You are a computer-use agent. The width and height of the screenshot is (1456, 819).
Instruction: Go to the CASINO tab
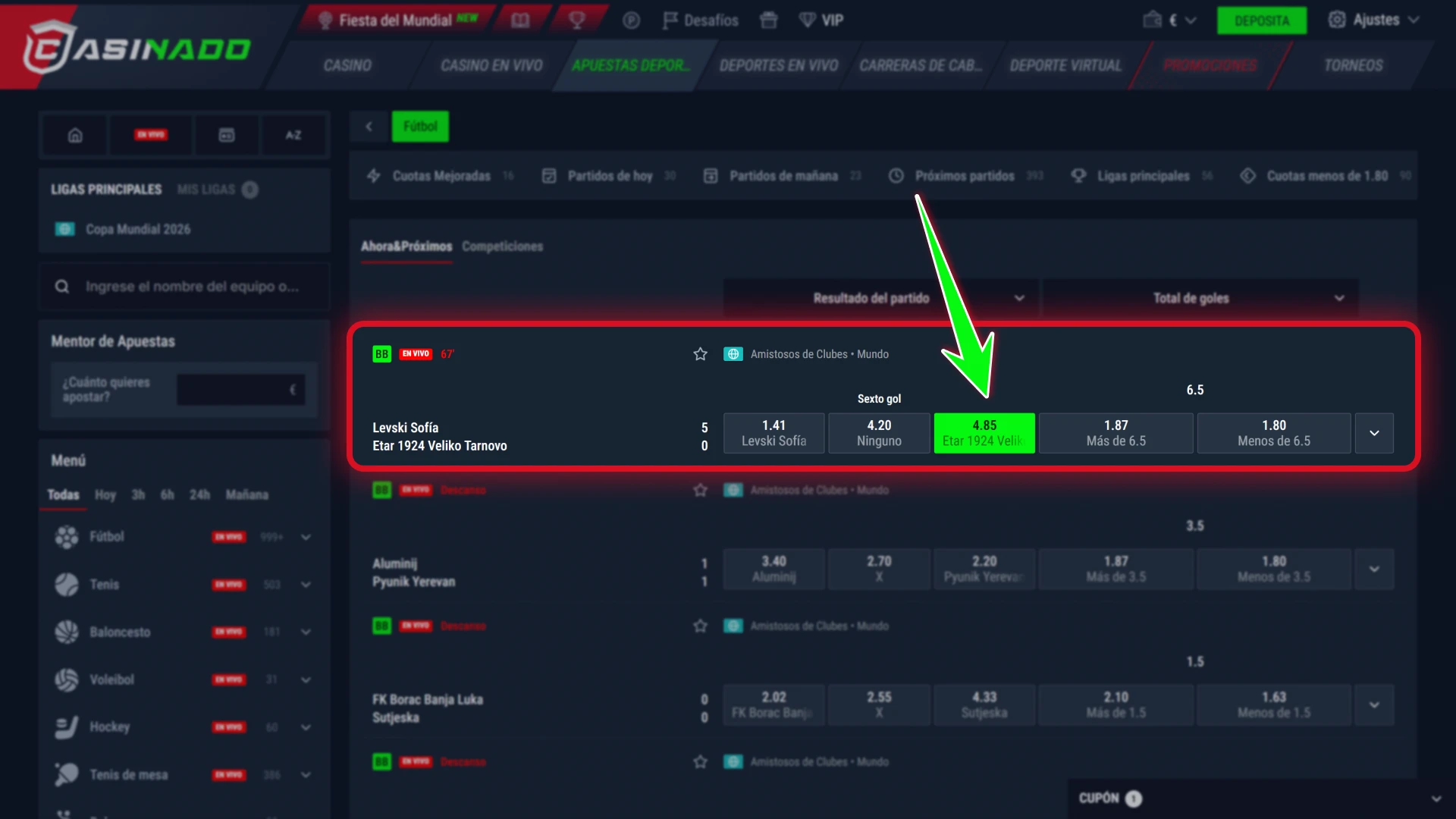click(x=347, y=65)
